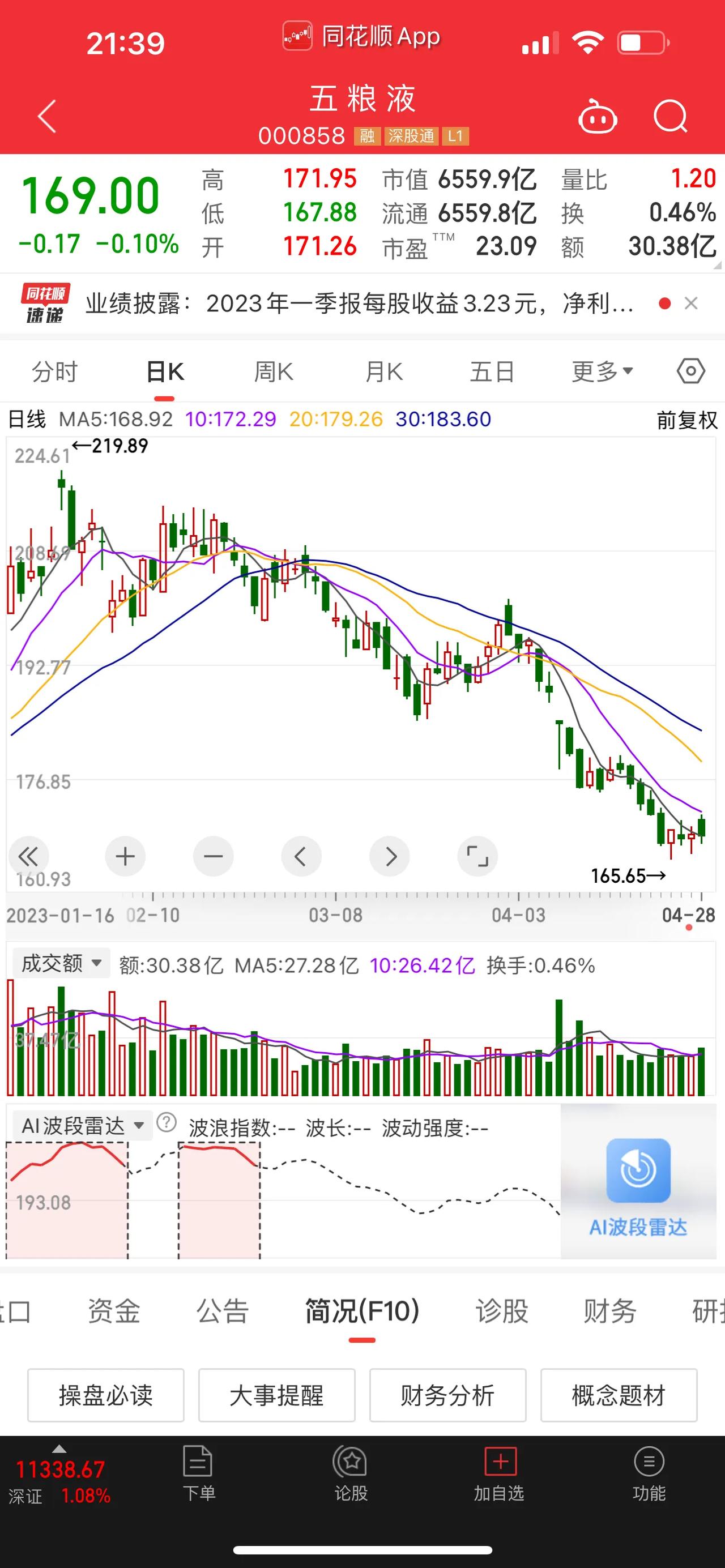Close the 业绩披露 news banner
Viewport: 725px width, 1568px height.
click(691, 303)
